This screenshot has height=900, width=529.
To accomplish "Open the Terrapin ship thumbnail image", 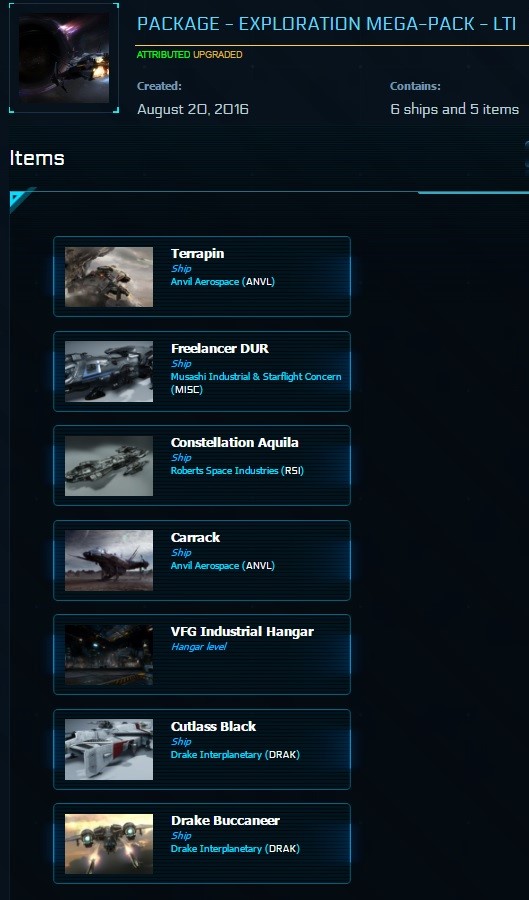I will pyautogui.click(x=109, y=277).
